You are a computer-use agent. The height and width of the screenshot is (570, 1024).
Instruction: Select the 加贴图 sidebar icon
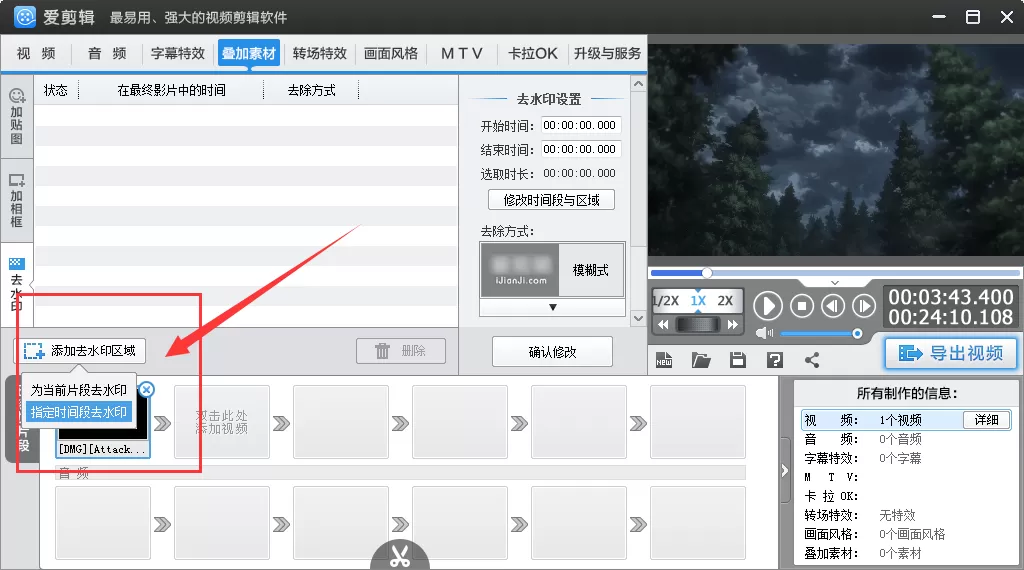tap(17, 116)
